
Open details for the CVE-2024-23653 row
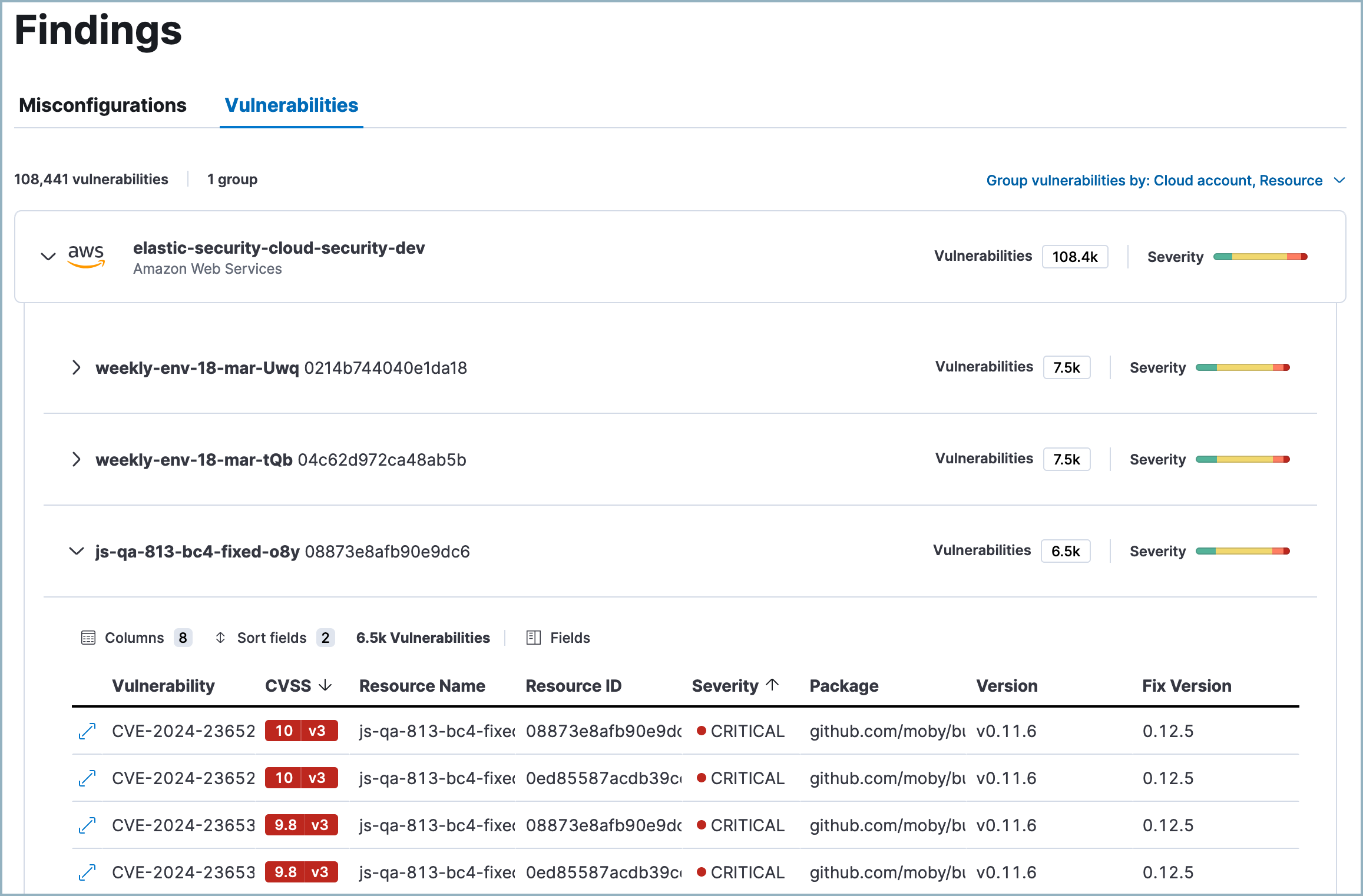pyautogui.click(x=87, y=825)
